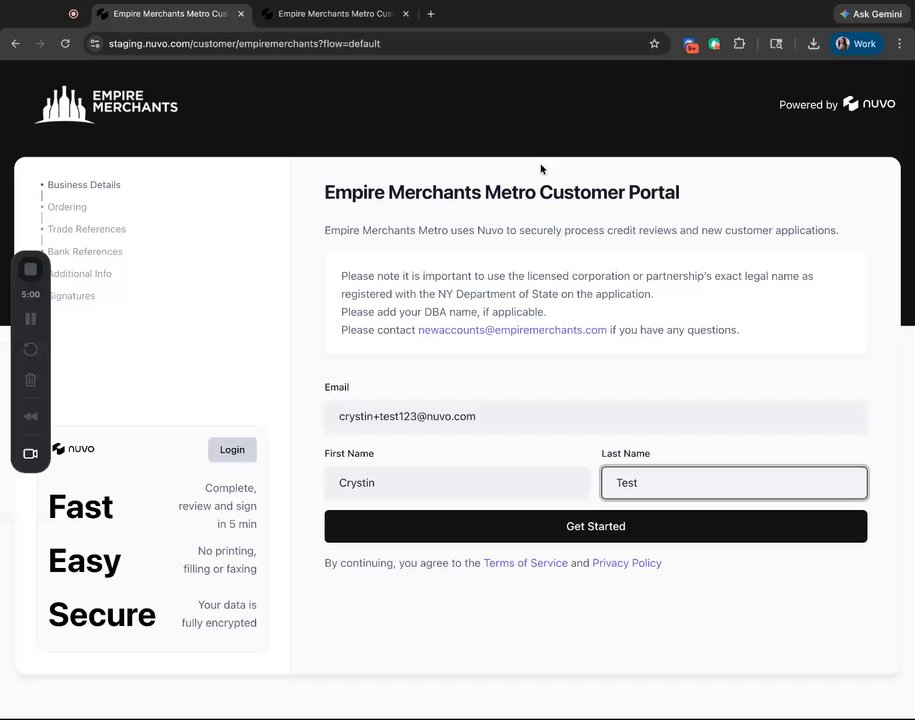Go back with browser back arrow
The height and width of the screenshot is (720, 915).
coord(16,44)
